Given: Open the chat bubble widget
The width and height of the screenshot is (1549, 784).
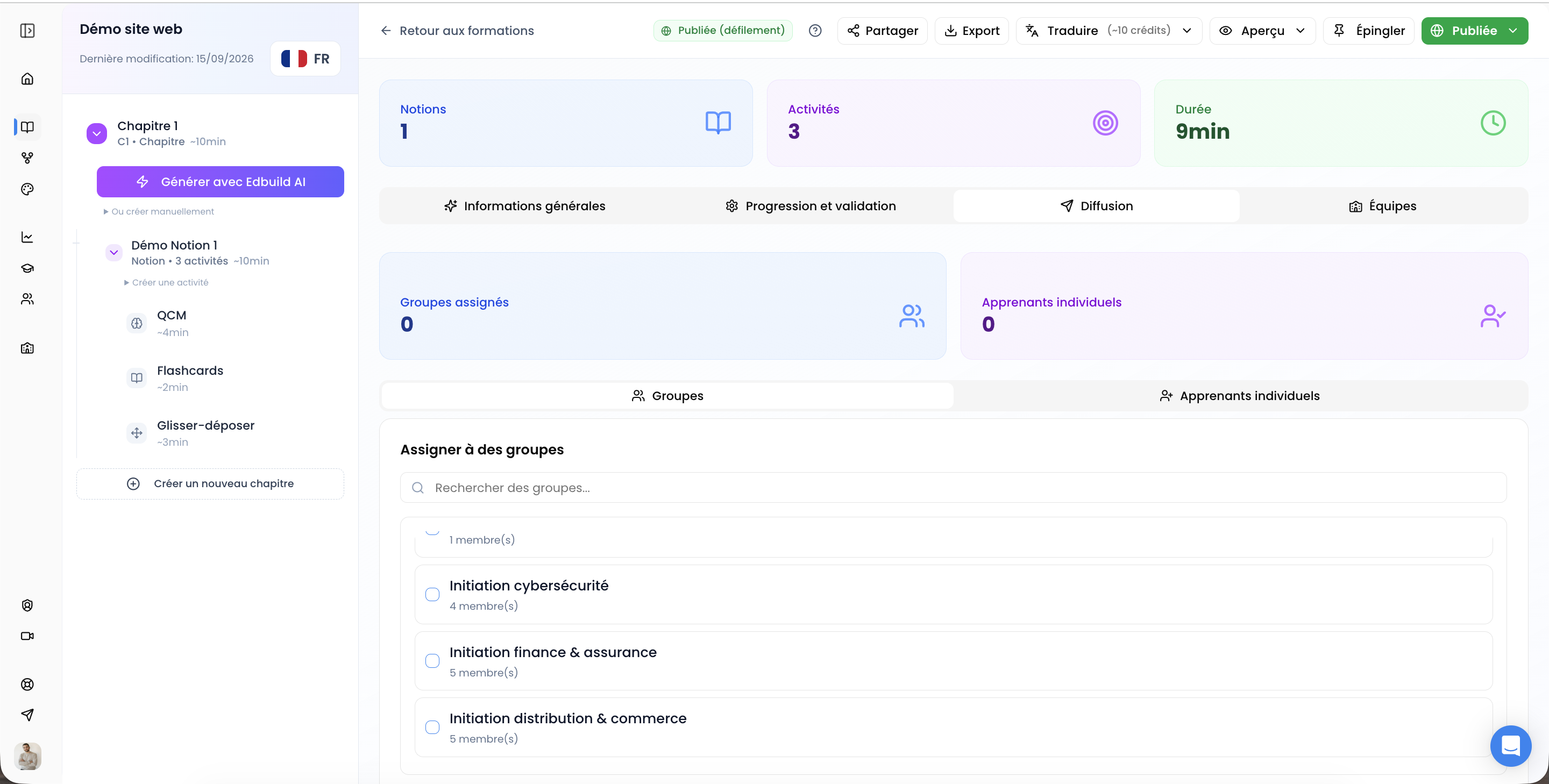Looking at the screenshot, I should click(x=1510, y=745).
